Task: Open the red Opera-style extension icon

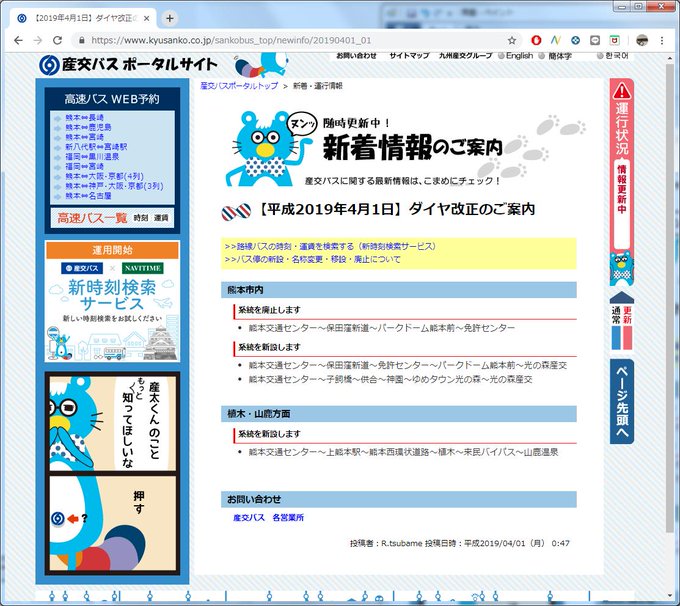Action: pos(536,40)
